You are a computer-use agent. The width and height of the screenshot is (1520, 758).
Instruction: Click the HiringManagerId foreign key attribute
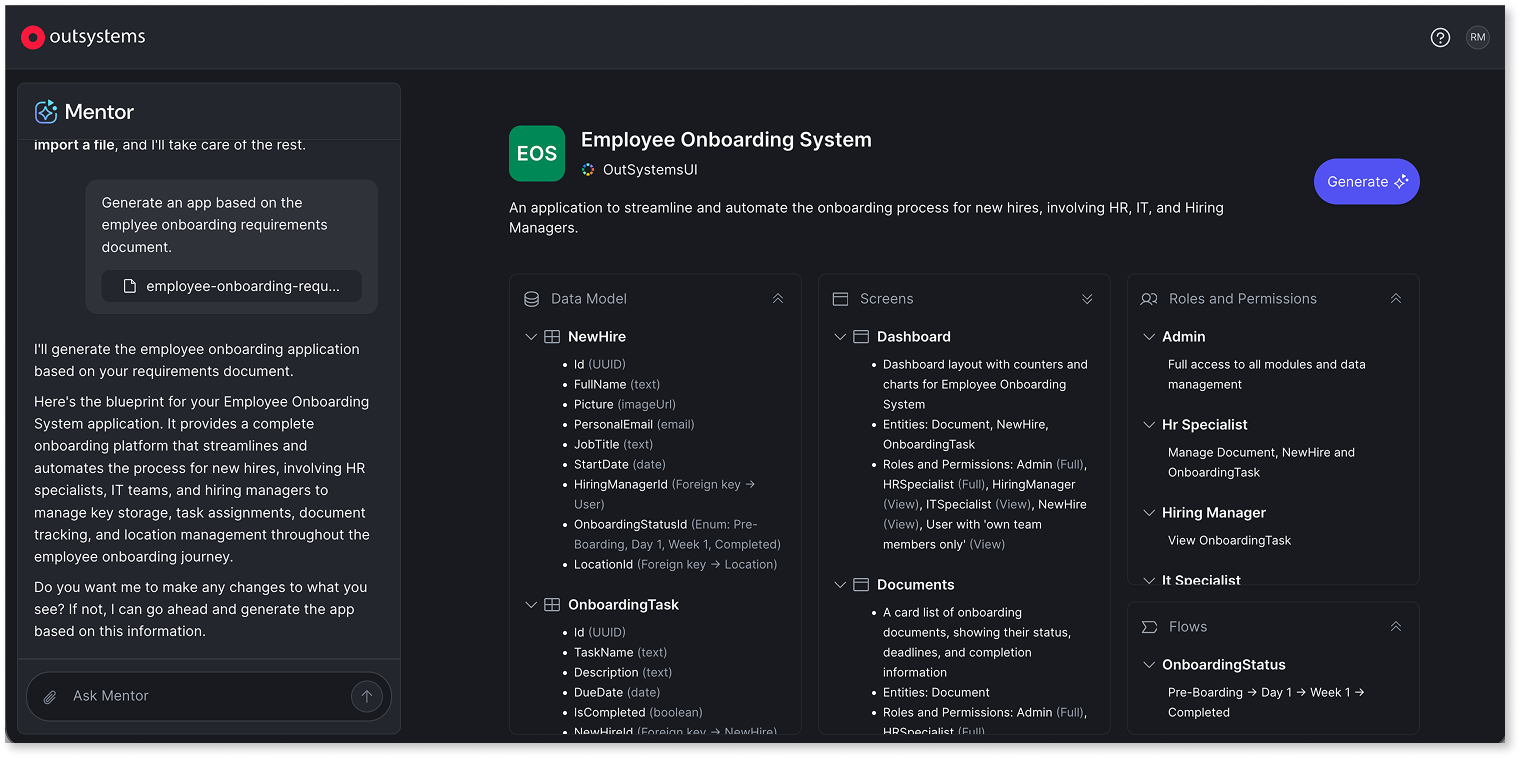(x=665, y=495)
